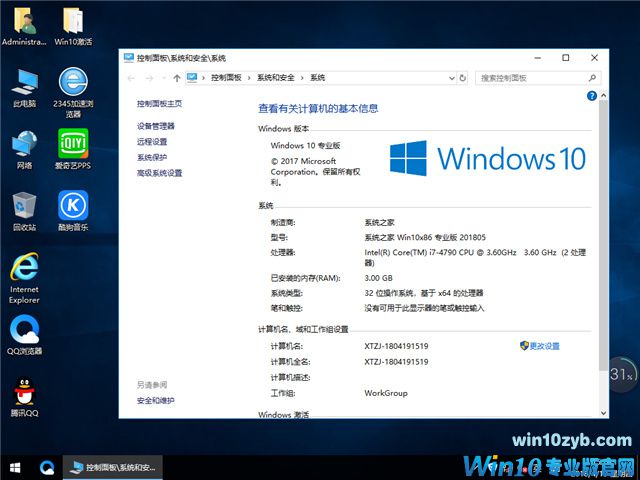Launch 2345加速浏览器 from desktop
The height and width of the screenshot is (480, 640).
coord(73,93)
